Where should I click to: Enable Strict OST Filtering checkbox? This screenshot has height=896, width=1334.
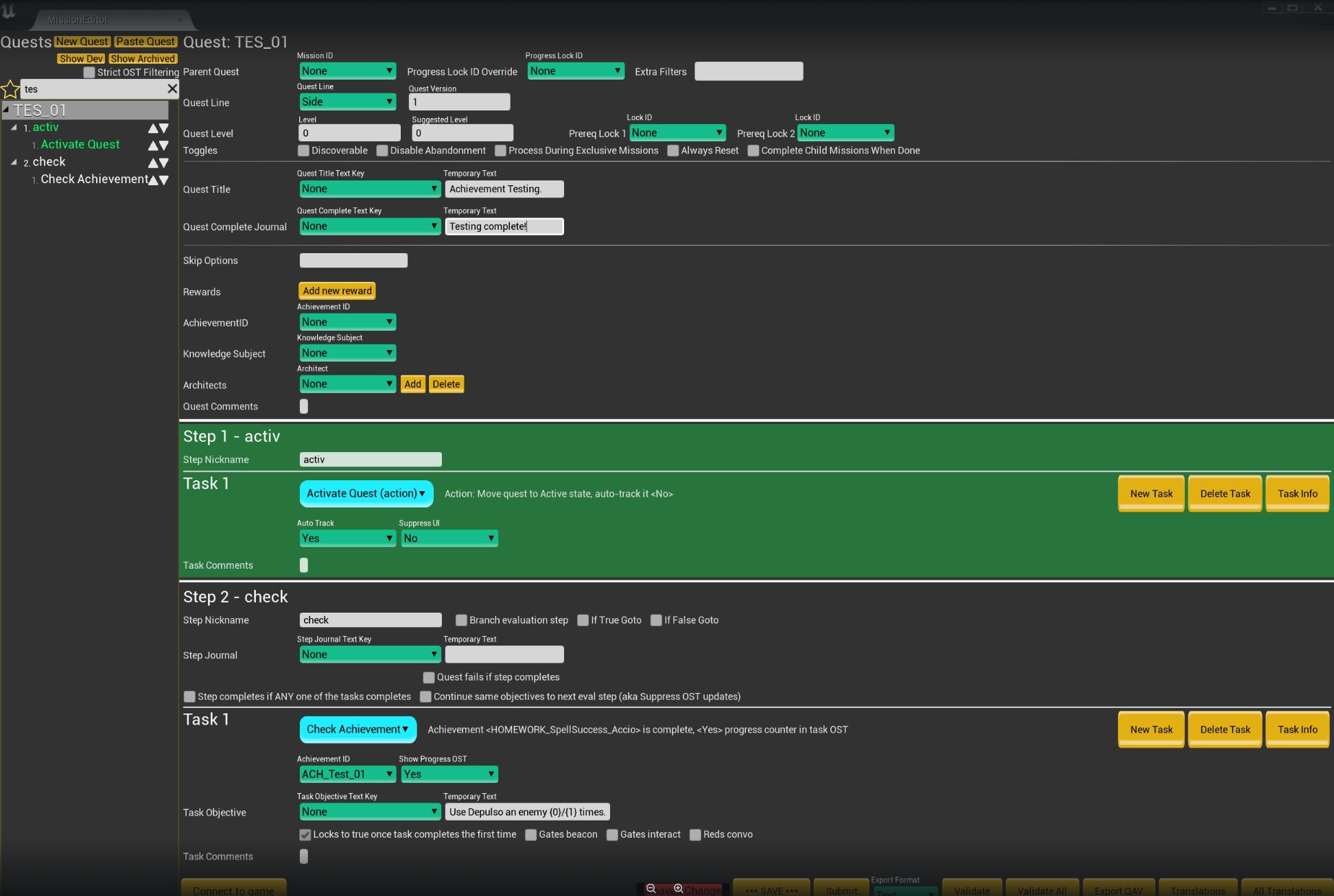[89, 73]
